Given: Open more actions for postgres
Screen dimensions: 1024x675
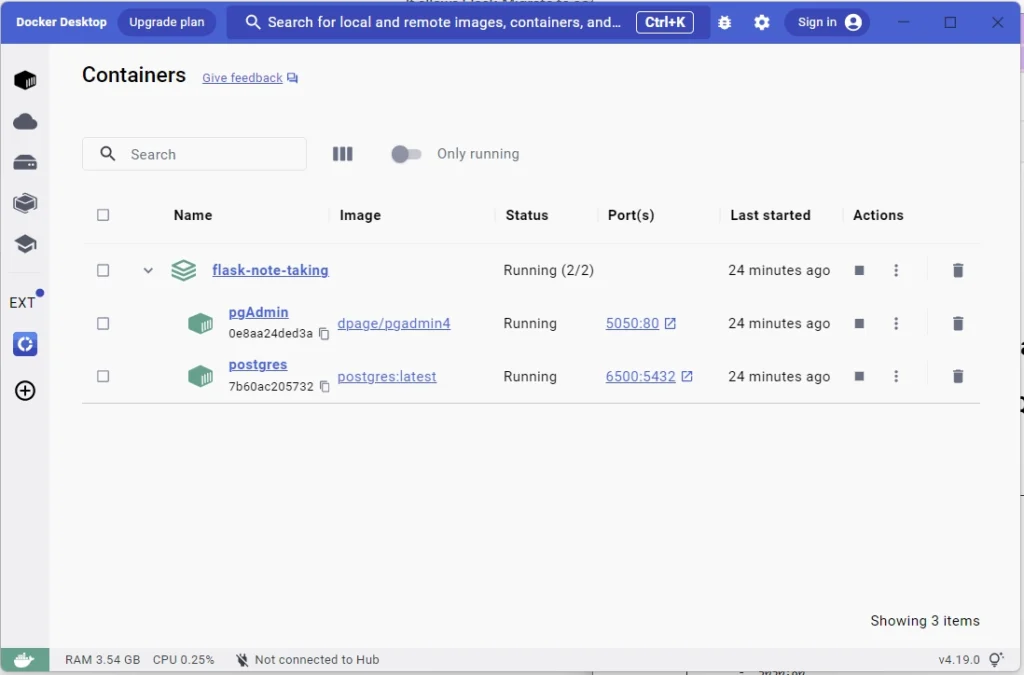Looking at the screenshot, I should point(896,377).
